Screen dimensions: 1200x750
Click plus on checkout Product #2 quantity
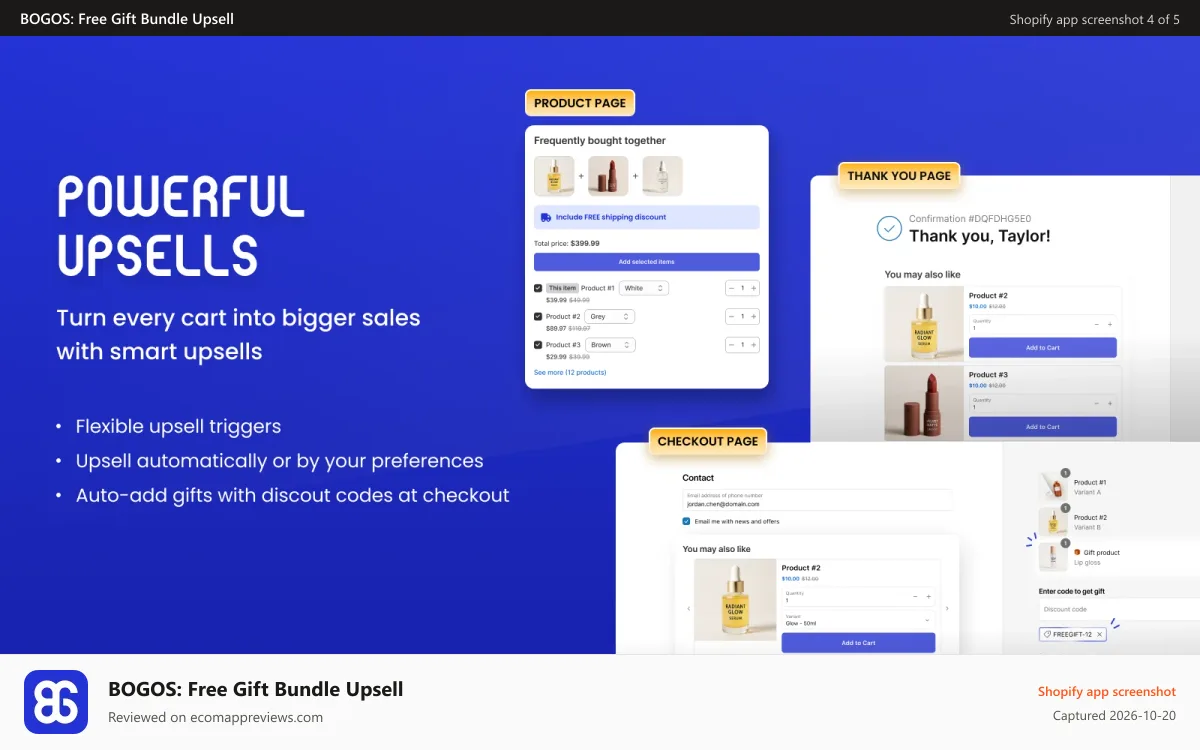929,597
